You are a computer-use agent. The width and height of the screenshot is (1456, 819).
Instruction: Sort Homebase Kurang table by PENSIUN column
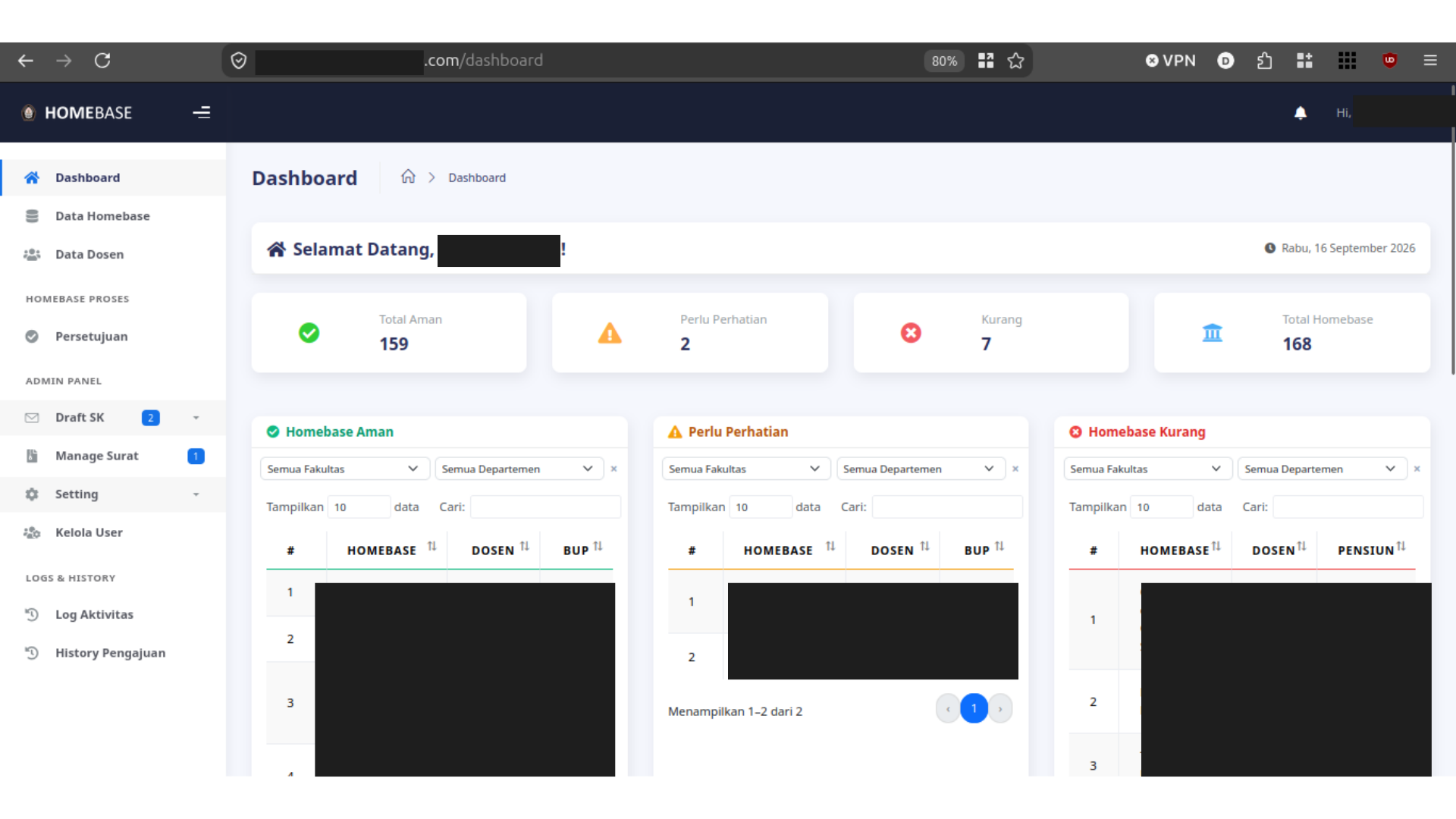(x=1370, y=550)
